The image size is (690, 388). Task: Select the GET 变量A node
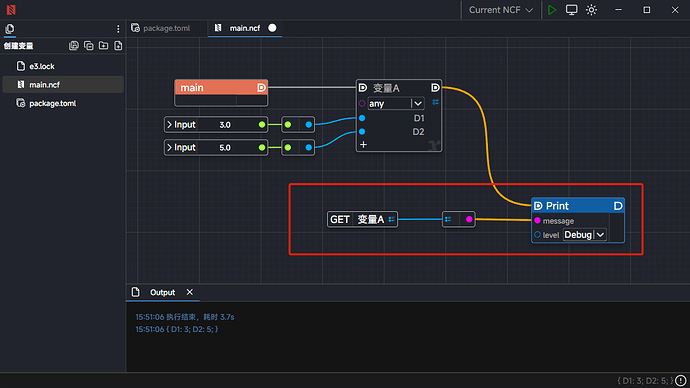click(x=362, y=219)
